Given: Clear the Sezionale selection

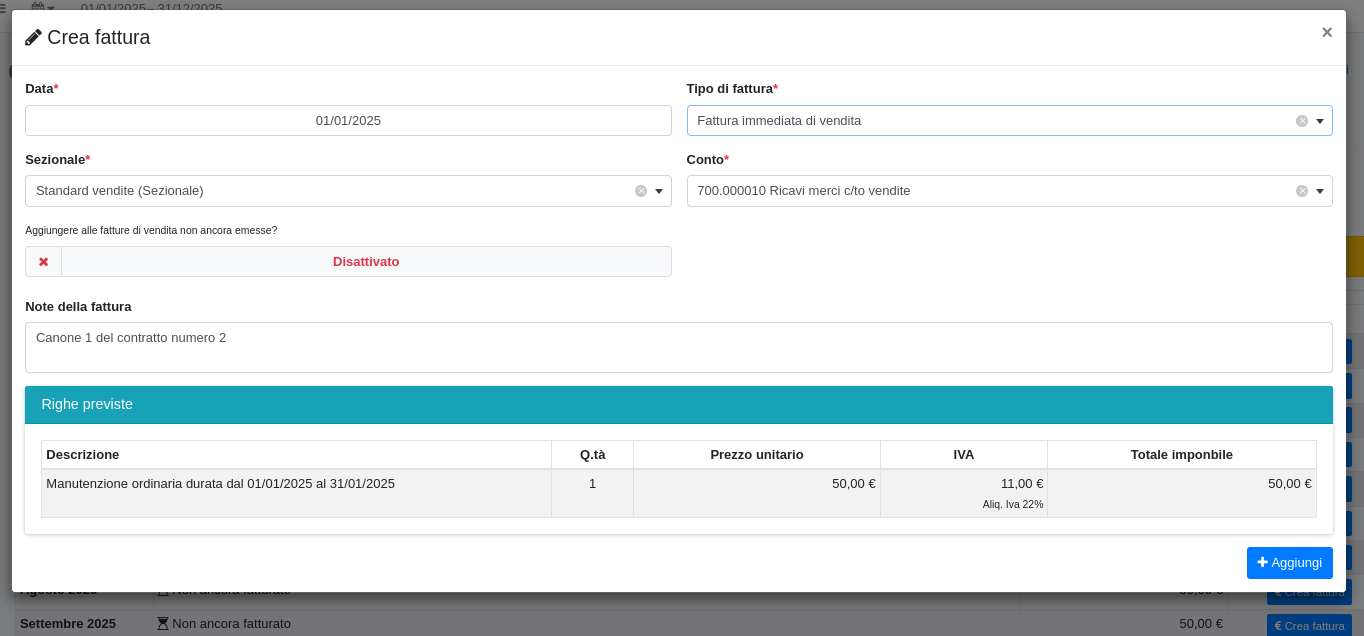Looking at the screenshot, I should (x=640, y=191).
